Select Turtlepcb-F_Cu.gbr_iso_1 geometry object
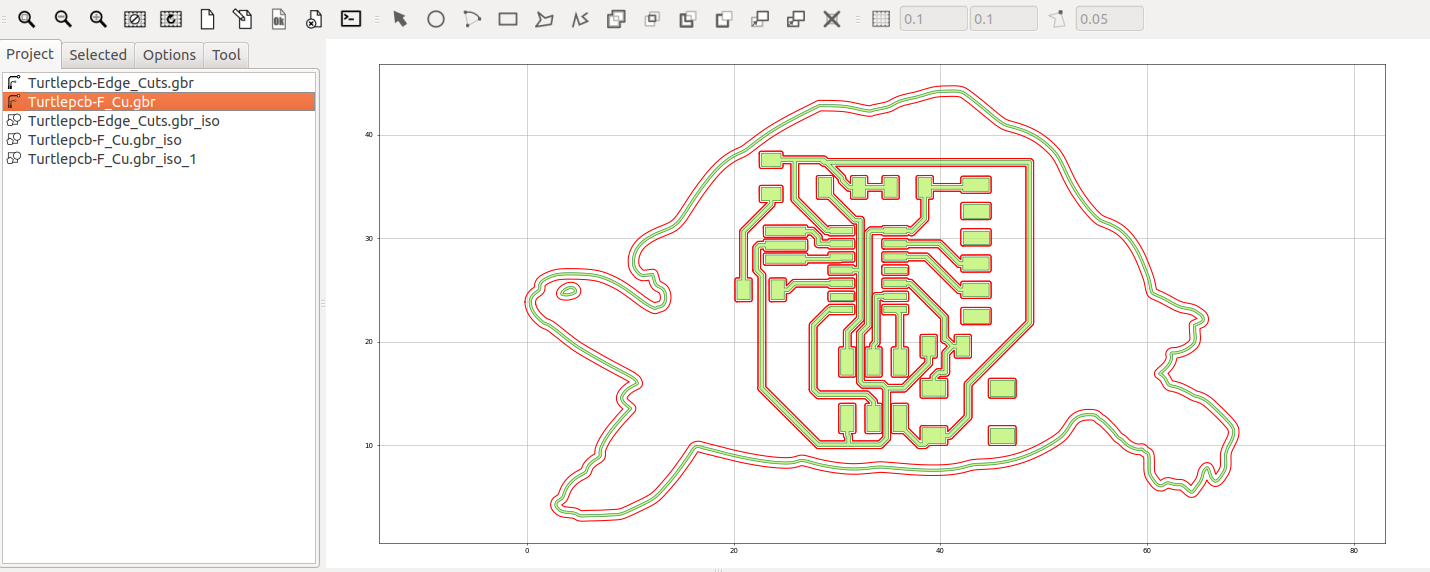The width and height of the screenshot is (1430, 572). pos(159,159)
